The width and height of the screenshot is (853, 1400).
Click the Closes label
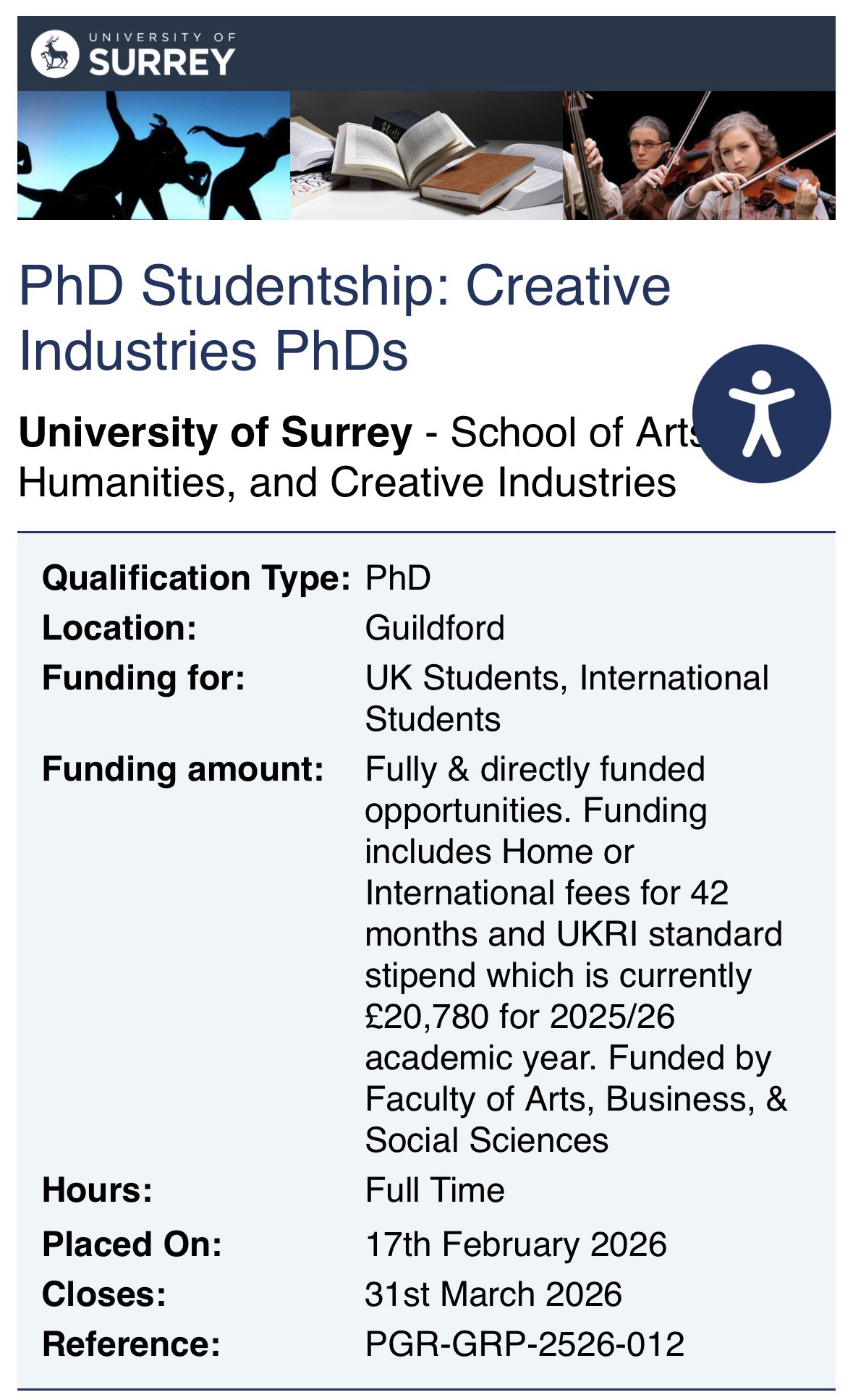104,1294
